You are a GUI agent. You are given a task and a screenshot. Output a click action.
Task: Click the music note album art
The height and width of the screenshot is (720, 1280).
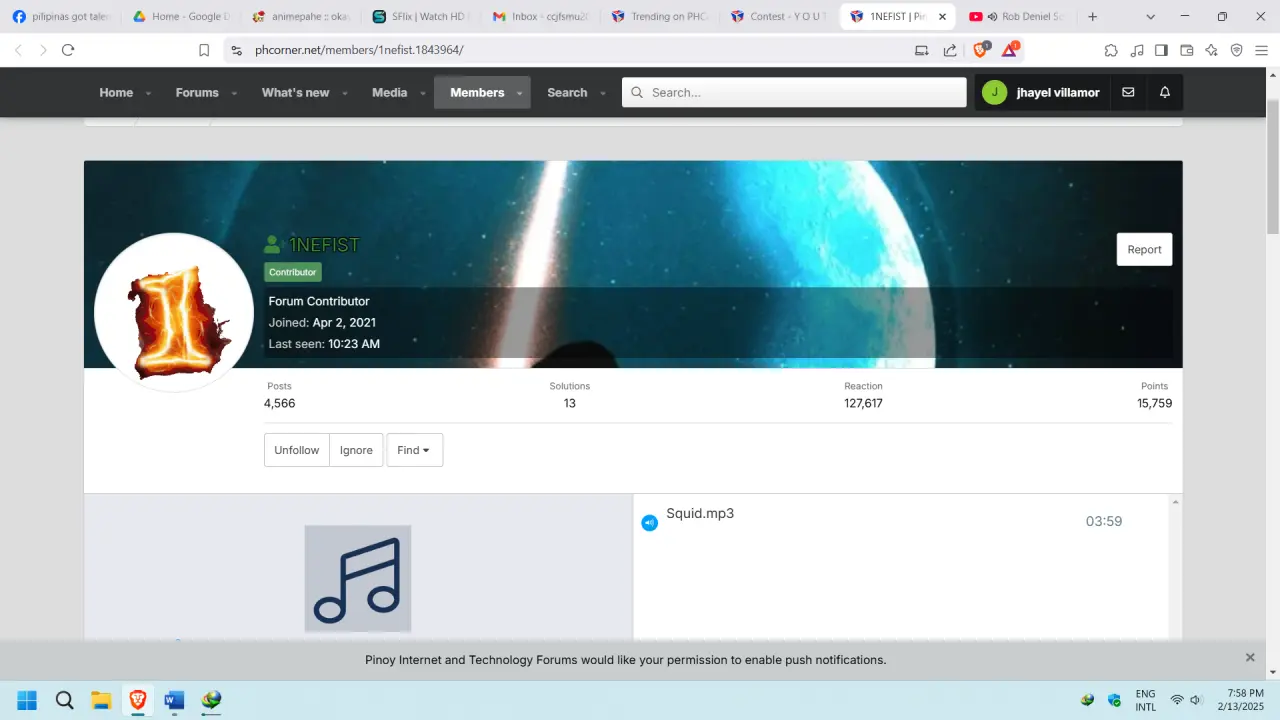tap(358, 578)
